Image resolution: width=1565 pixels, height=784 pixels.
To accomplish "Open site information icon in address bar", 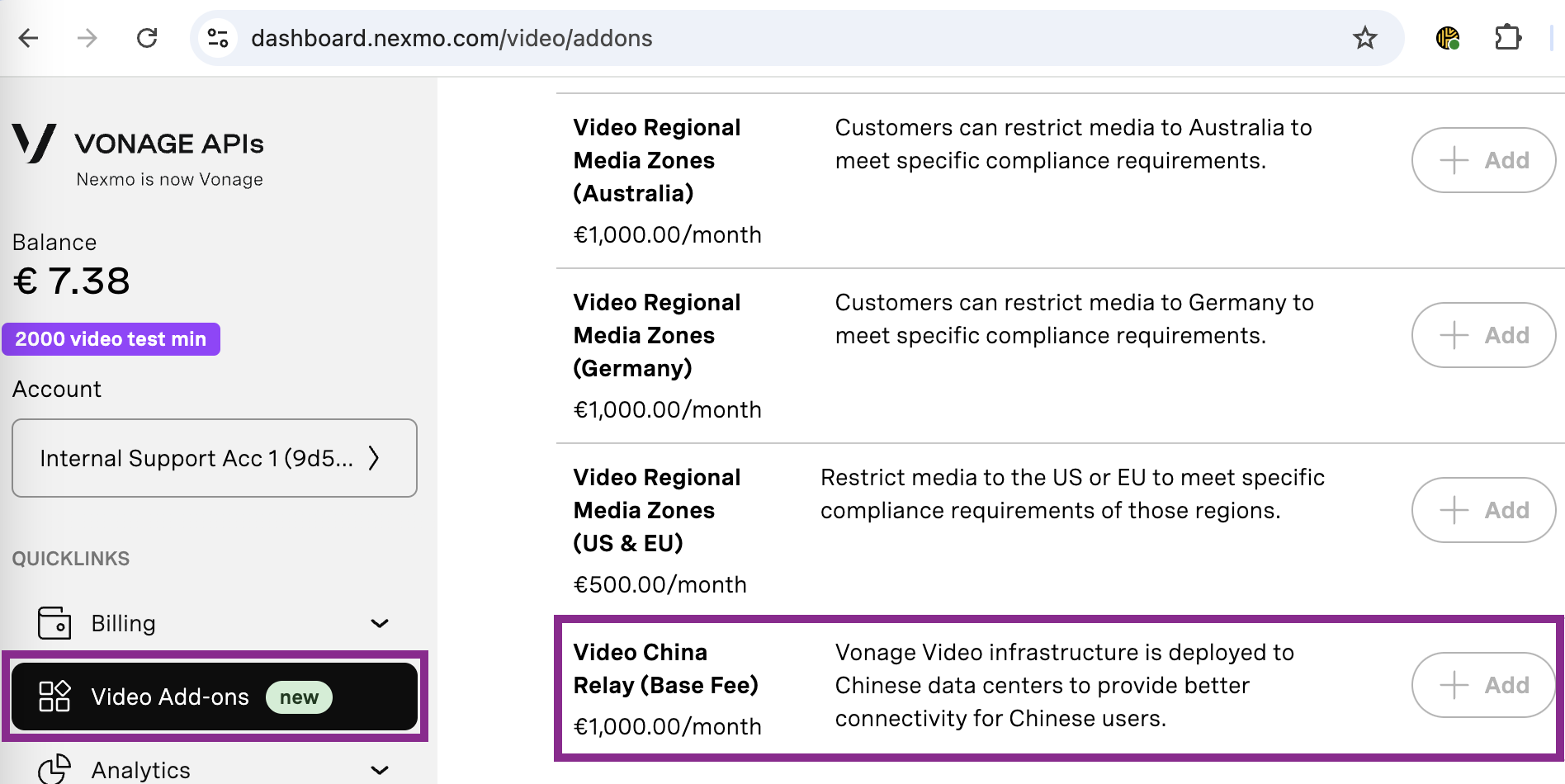I will pos(218,38).
